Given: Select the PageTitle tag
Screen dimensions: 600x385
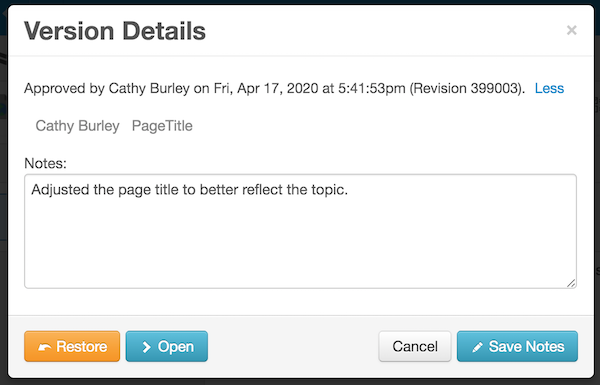Looking at the screenshot, I should click(162, 126).
